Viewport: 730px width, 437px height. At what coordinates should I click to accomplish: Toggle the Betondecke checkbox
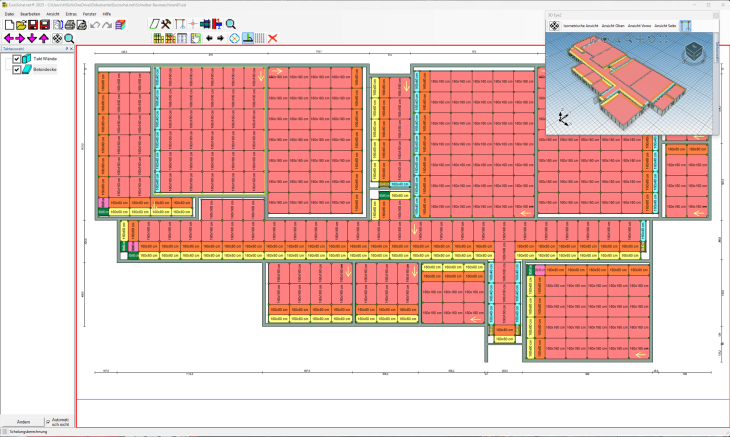pos(17,70)
